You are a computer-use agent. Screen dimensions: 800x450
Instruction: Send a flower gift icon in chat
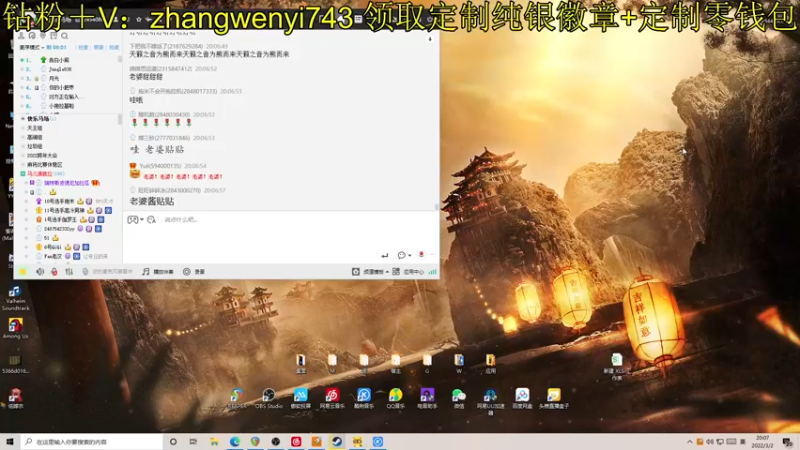pyautogui.click(x=421, y=255)
